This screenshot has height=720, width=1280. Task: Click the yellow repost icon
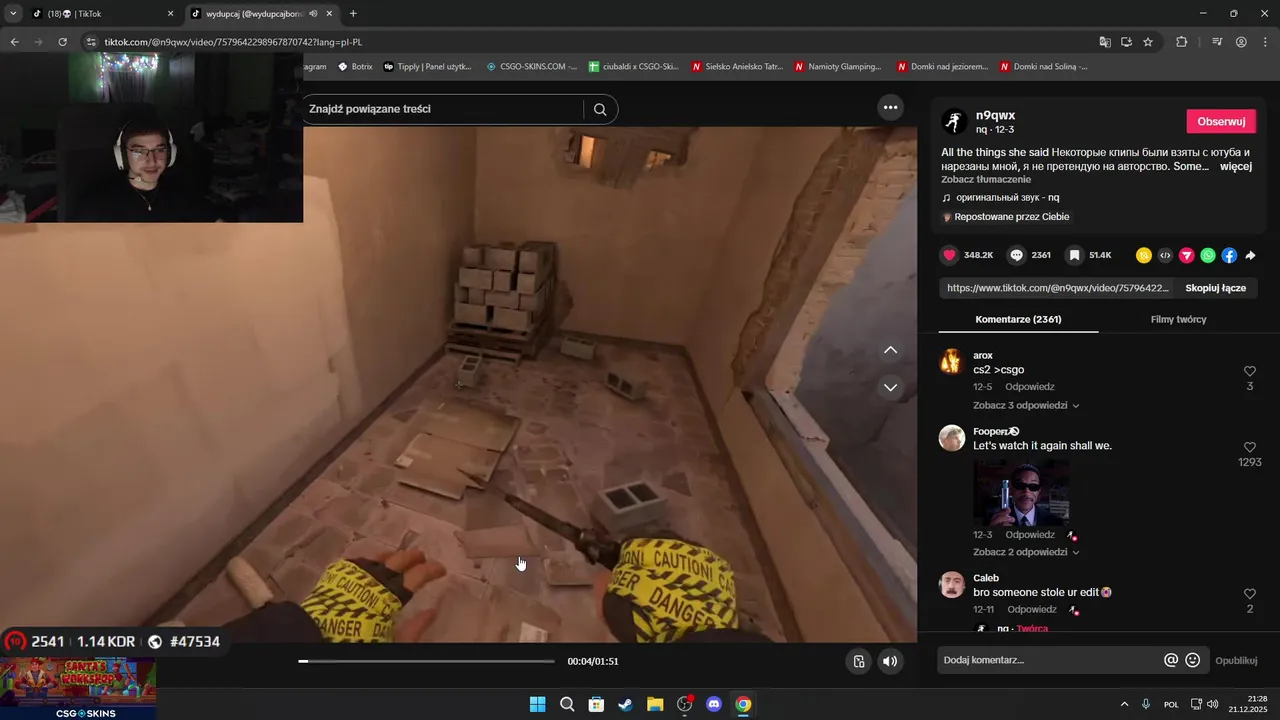[x=1144, y=255]
